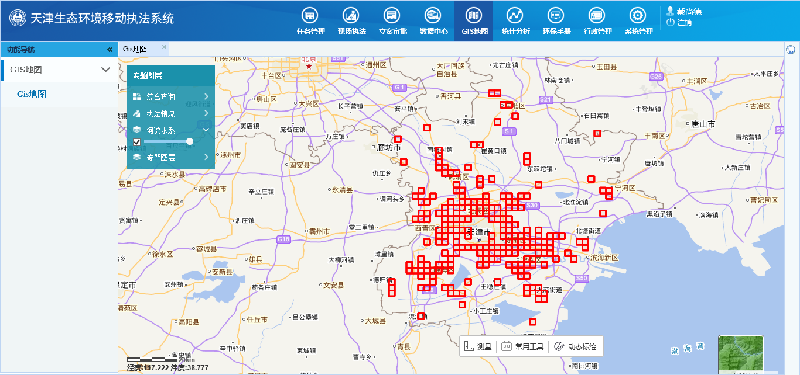Select the 测量 measure tool on the map
800x375 pixels.
click(x=478, y=346)
